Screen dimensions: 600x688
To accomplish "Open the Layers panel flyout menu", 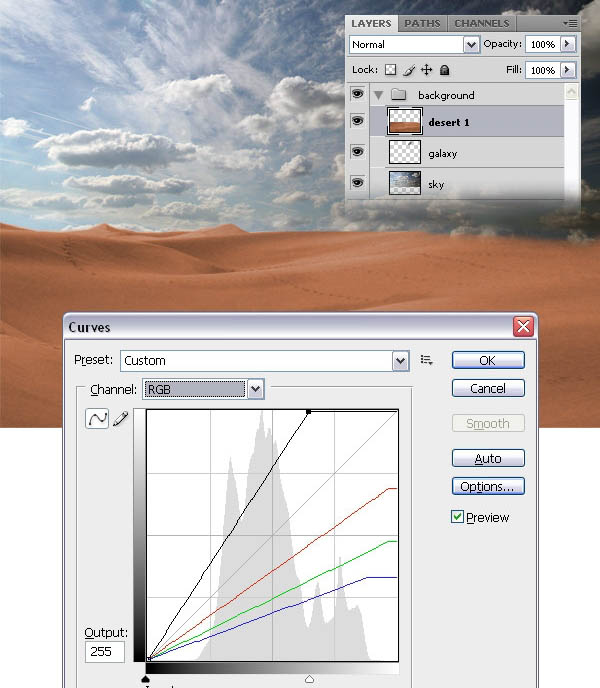I will (x=569, y=22).
